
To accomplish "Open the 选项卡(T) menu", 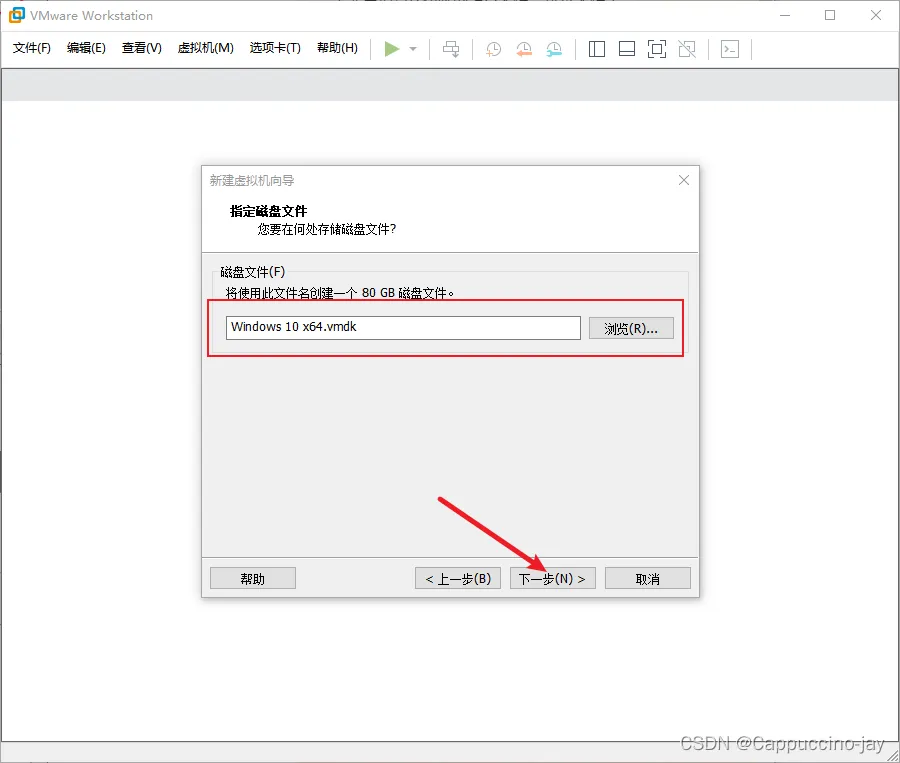I will (276, 48).
